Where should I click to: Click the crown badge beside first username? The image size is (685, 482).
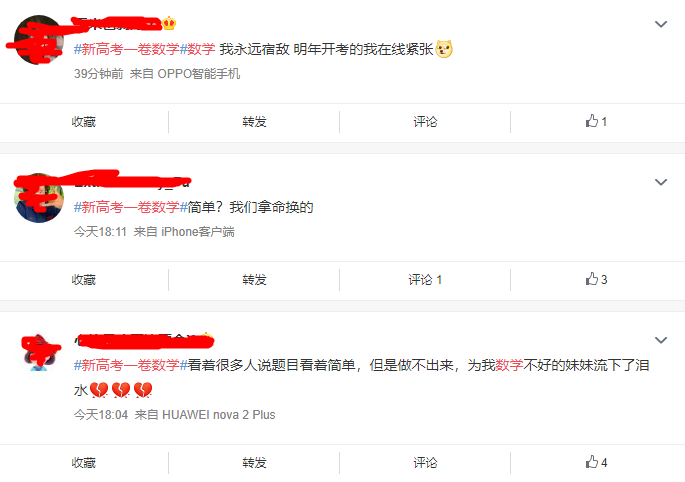coord(169,23)
